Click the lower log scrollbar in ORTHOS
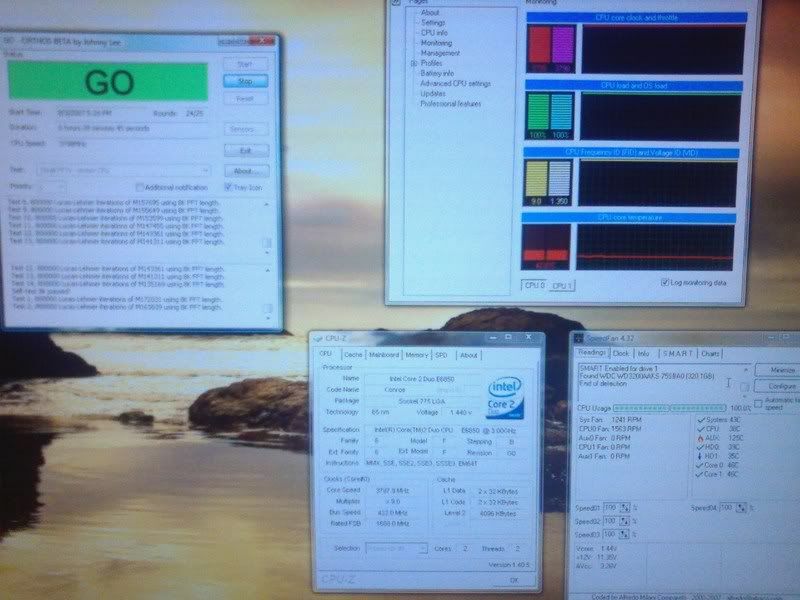This screenshot has height=600, width=800. click(267, 293)
